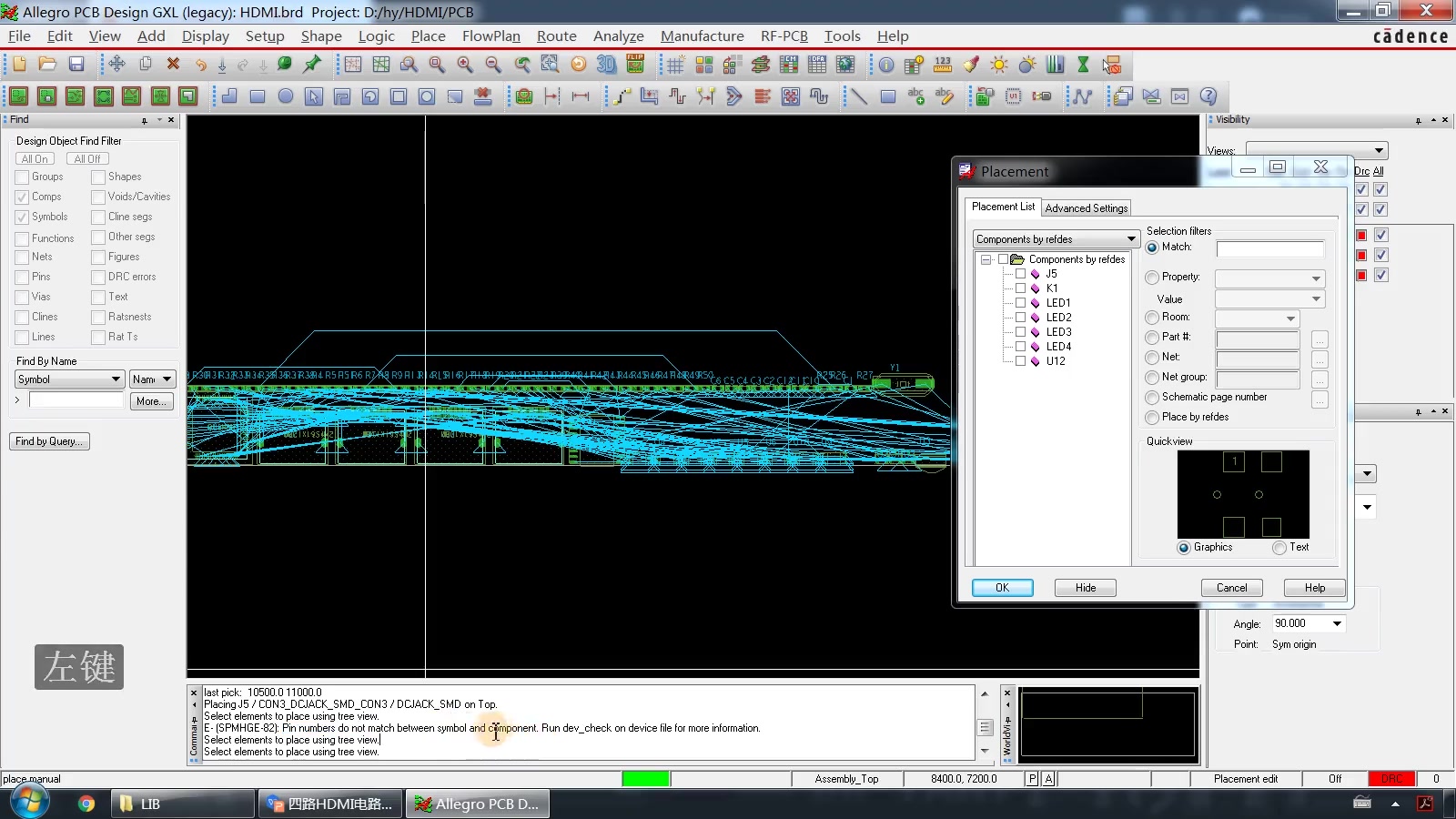The image size is (1456, 819).
Task: Toggle the Comps checkbox in Find filter
Action: click(22, 197)
